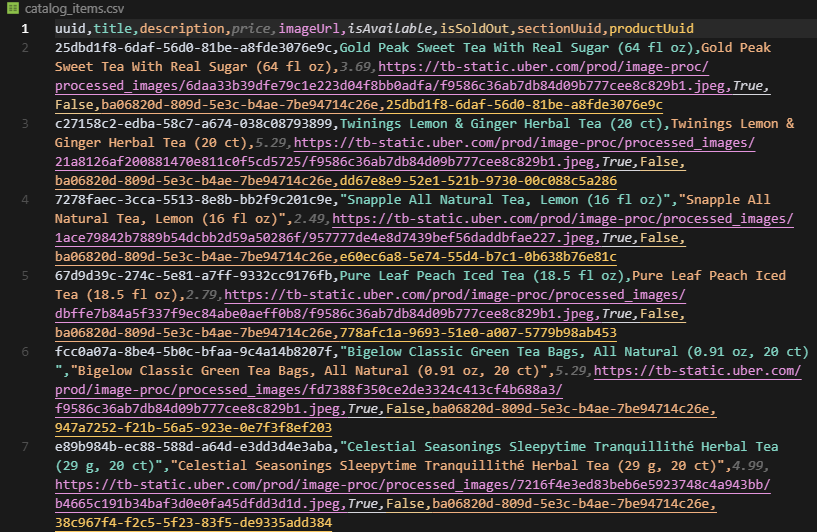Click line number 5 in gutter
This screenshot has width=817, height=532.
click(x=25, y=276)
